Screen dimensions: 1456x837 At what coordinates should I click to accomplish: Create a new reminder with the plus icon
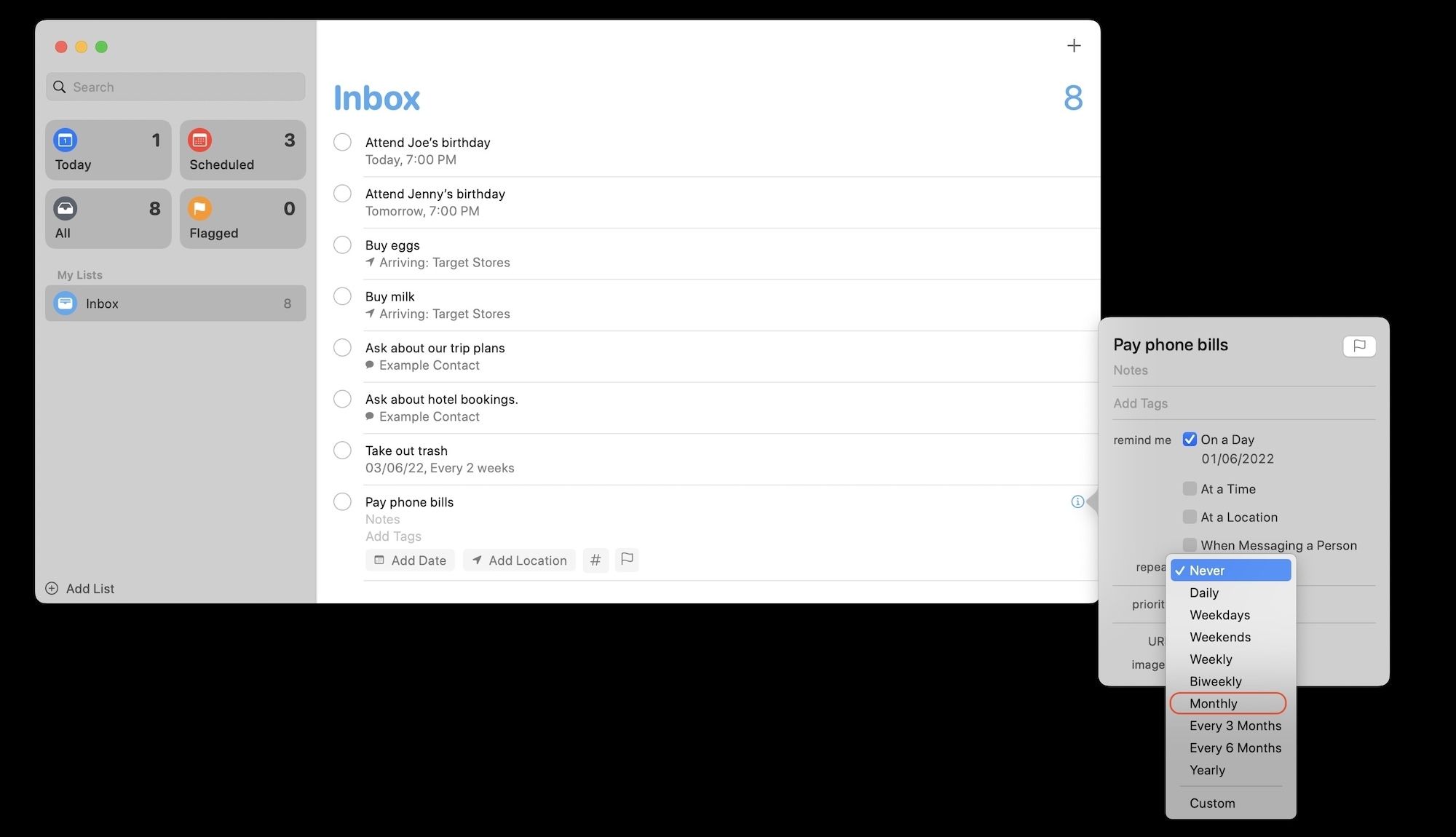coord(1073,45)
